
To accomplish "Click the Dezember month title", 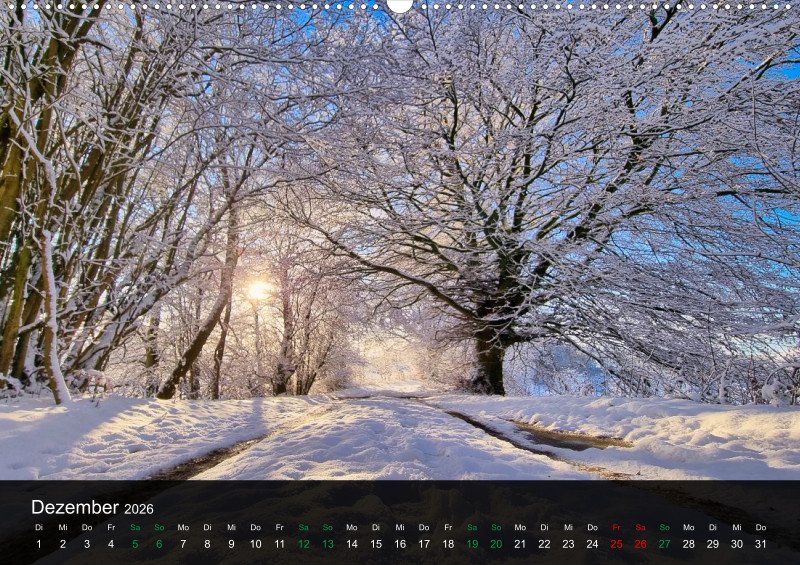I will (x=75, y=508).
